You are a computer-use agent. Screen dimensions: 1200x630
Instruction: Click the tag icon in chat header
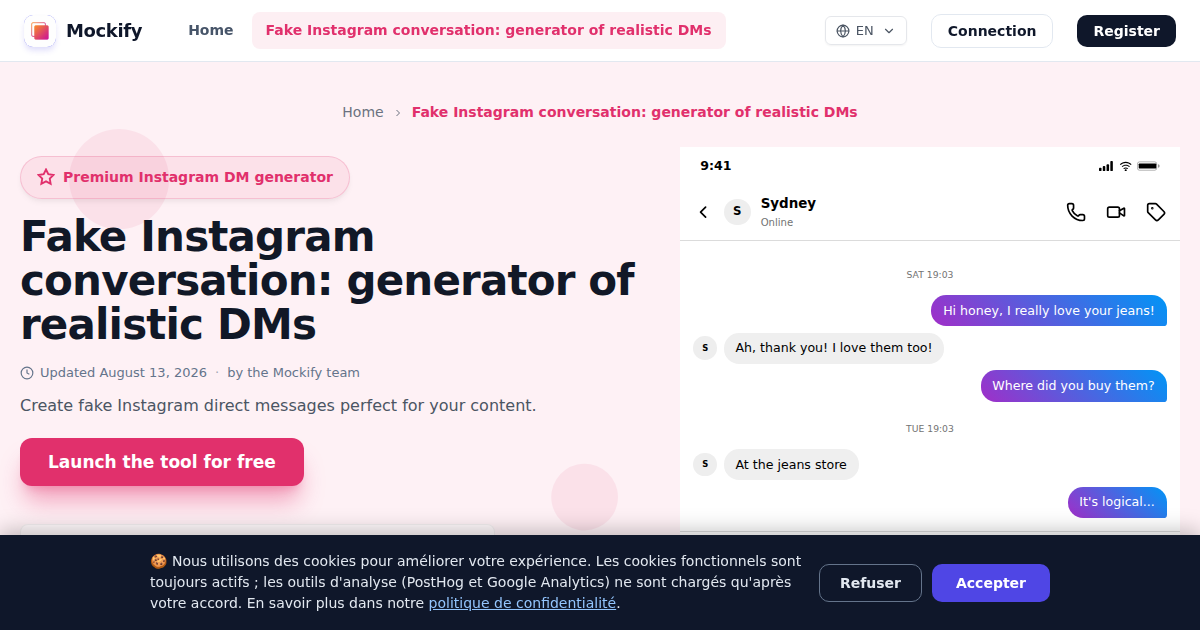(x=1156, y=212)
